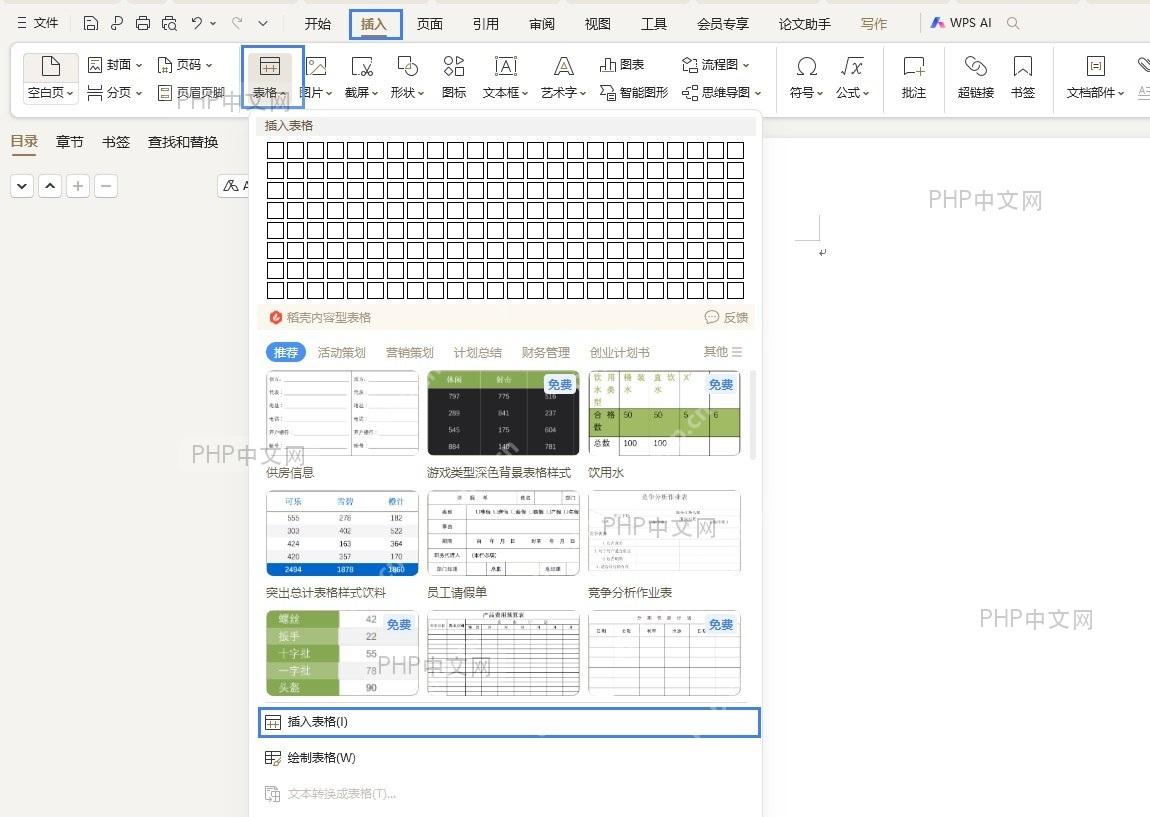Open the 分页 page break dropdown
This screenshot has height=817, width=1150.
[x=114, y=92]
